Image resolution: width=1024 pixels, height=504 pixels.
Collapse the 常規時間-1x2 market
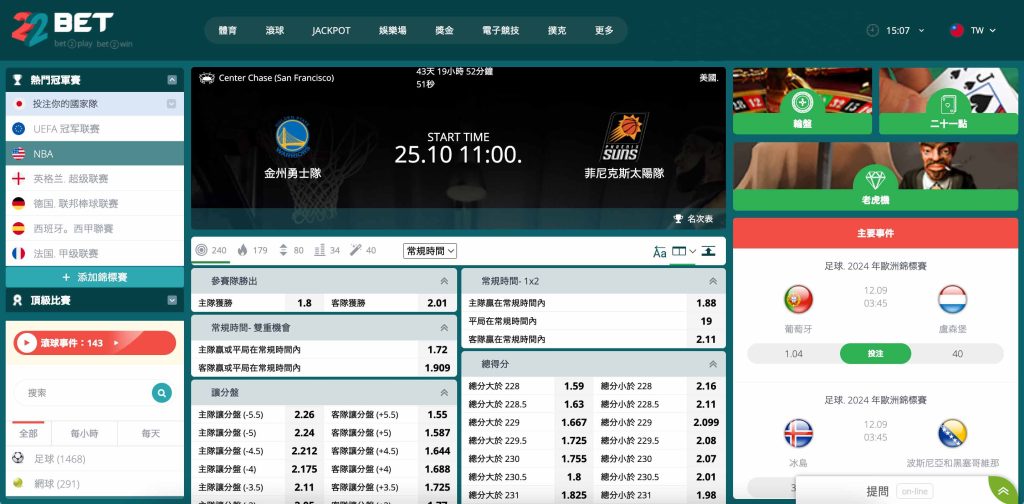713,281
